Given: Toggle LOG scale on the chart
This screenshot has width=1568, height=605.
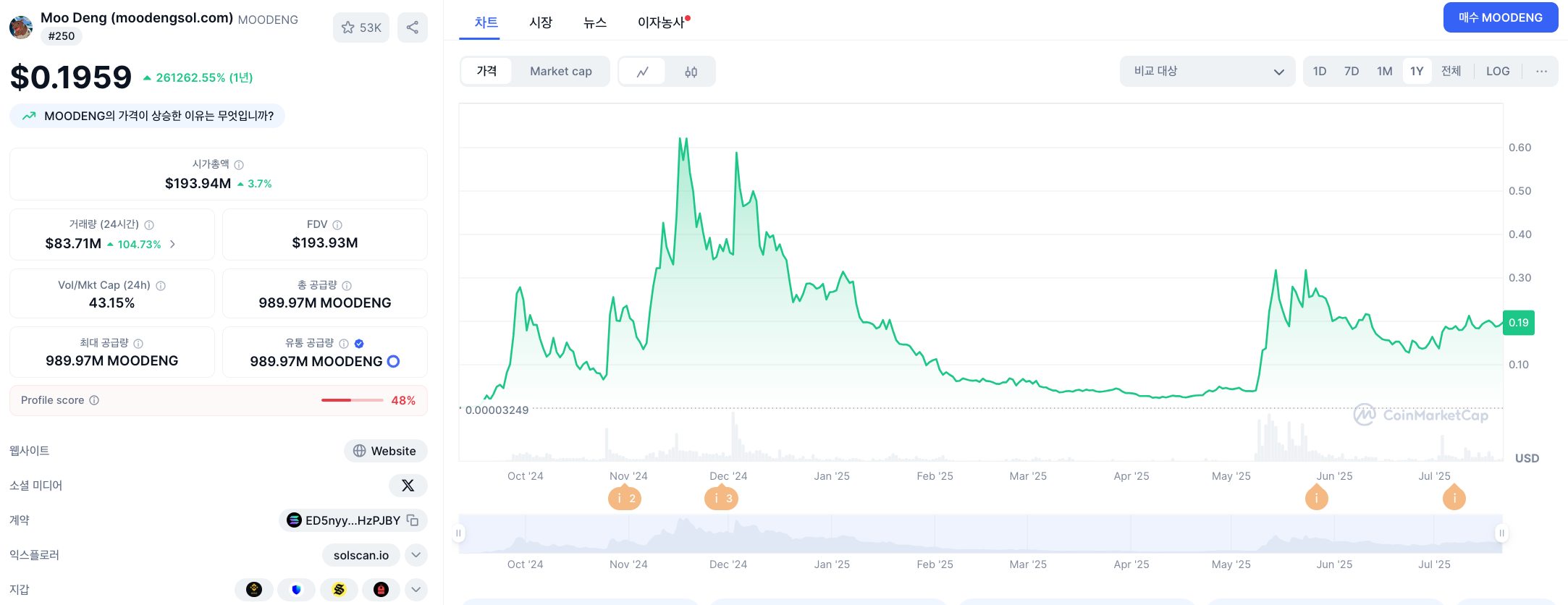Looking at the screenshot, I should 1498,71.
